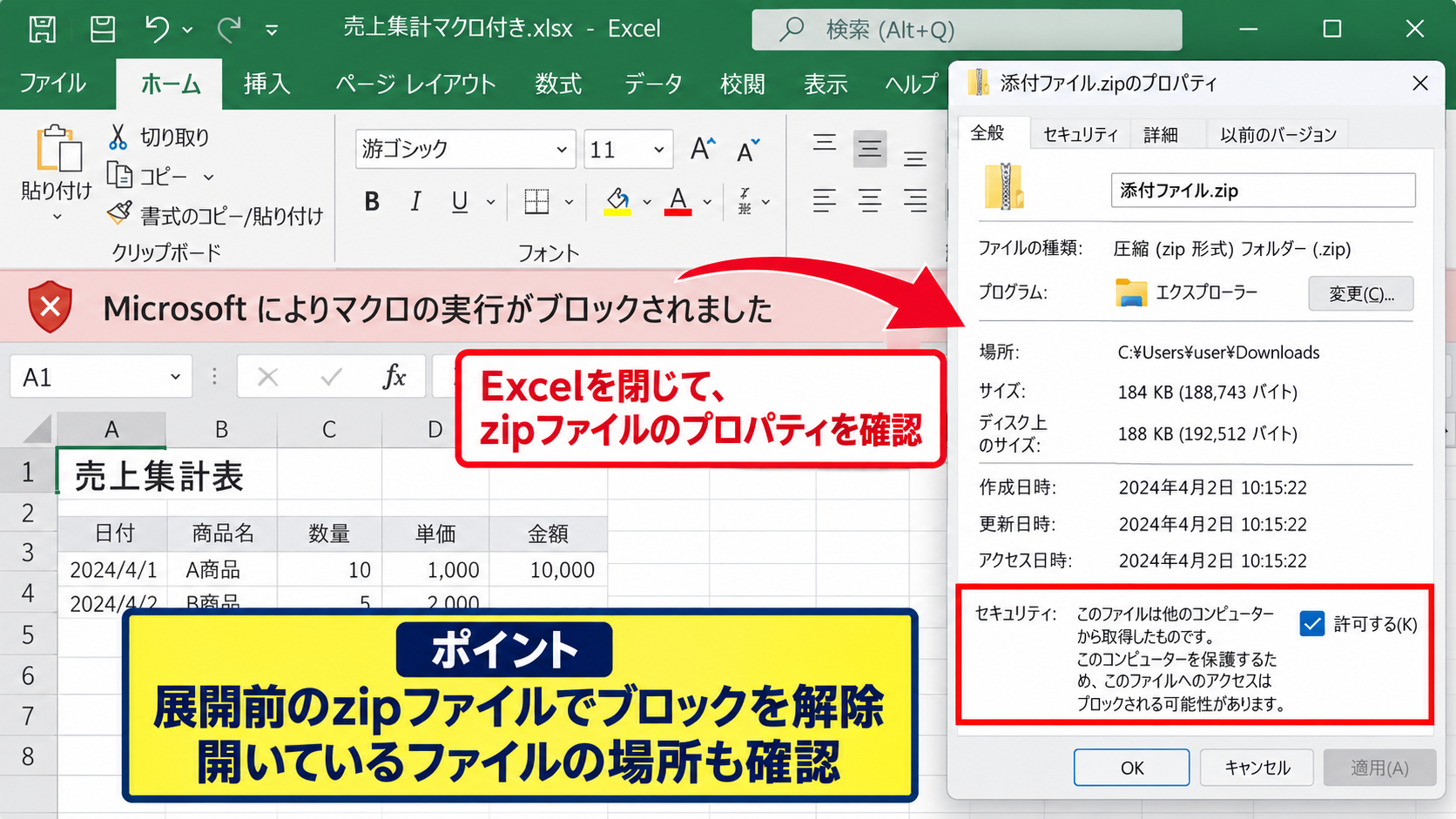1456x819 pixels.
Task: Click the phonetic guide (ふりがな) icon
Action: pyautogui.click(x=745, y=201)
